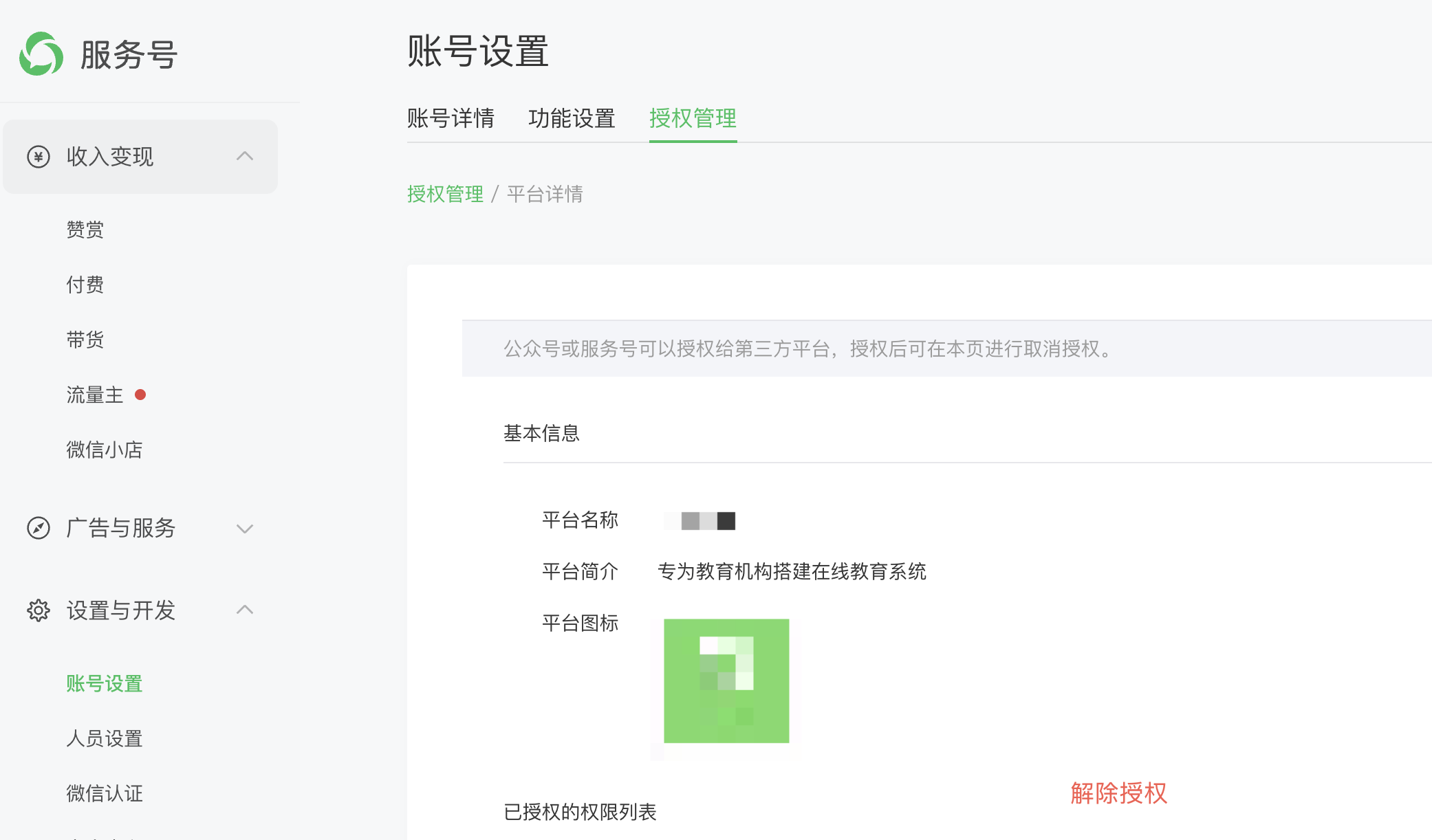The width and height of the screenshot is (1432, 840).
Task: Click the yen icon beside 收入变现
Action: click(x=39, y=157)
